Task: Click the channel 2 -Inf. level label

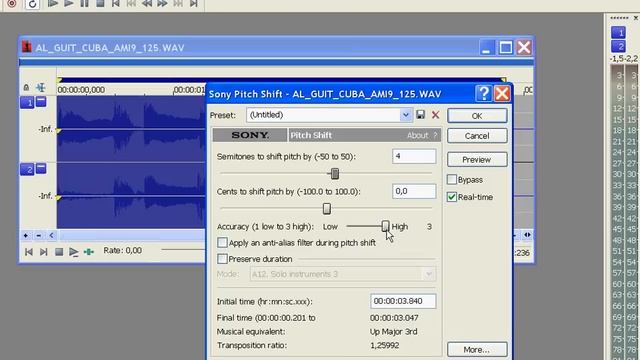Action: click(45, 196)
